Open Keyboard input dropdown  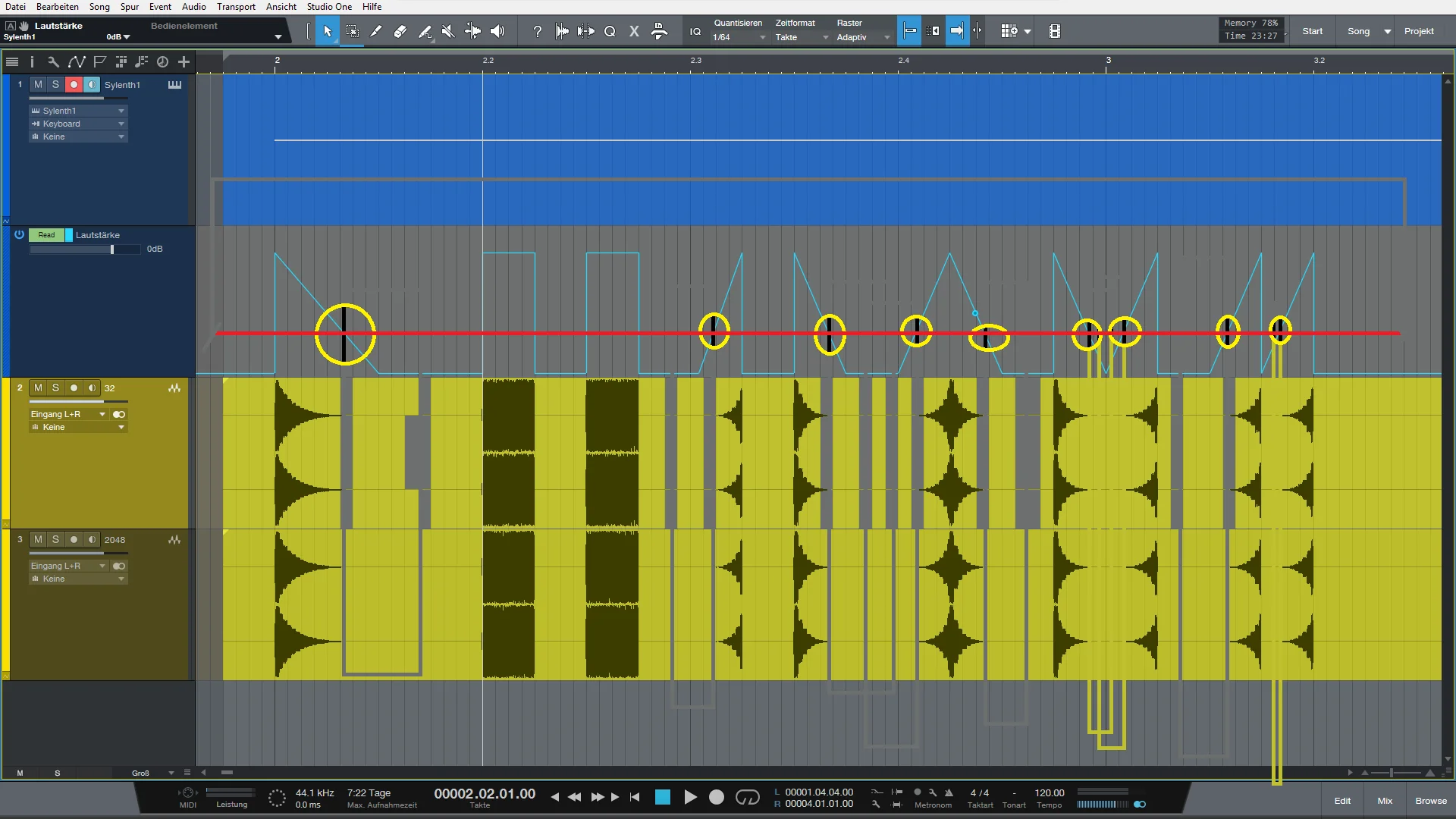[78, 124]
